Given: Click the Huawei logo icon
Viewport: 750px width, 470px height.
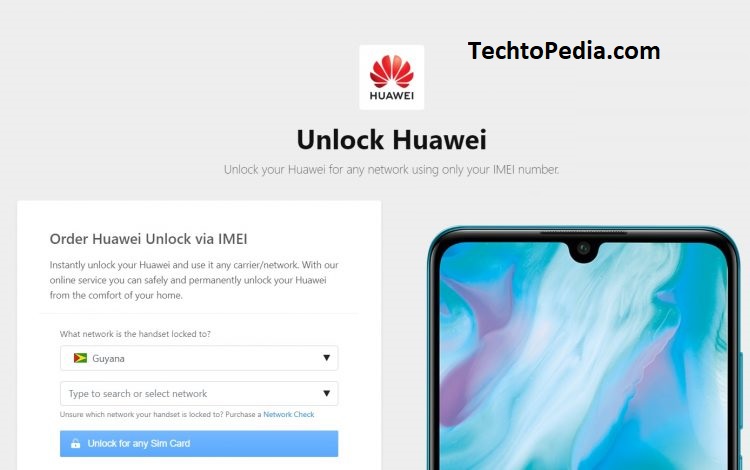Looking at the screenshot, I should 391,77.
